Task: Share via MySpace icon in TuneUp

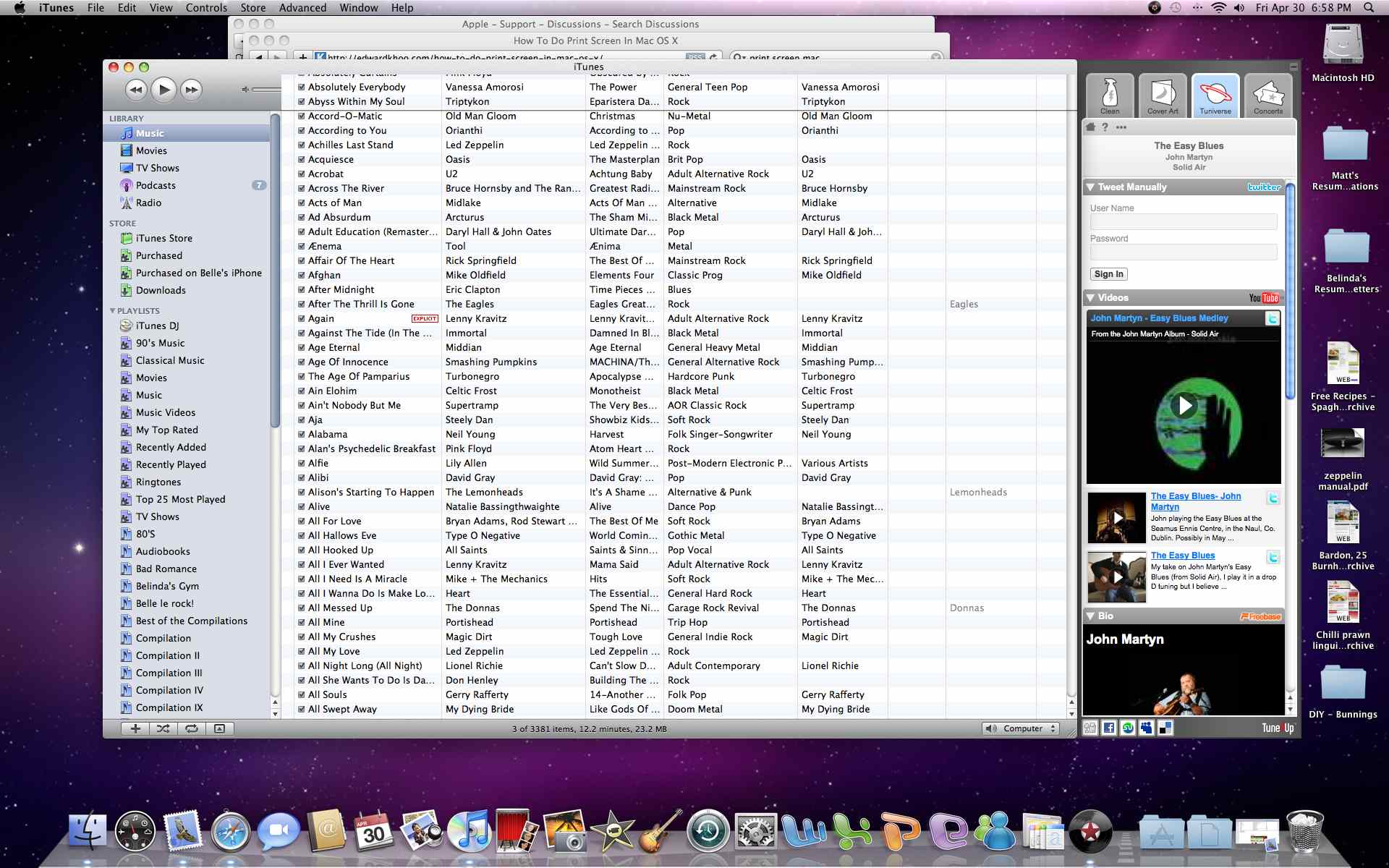Action: (x=1147, y=728)
